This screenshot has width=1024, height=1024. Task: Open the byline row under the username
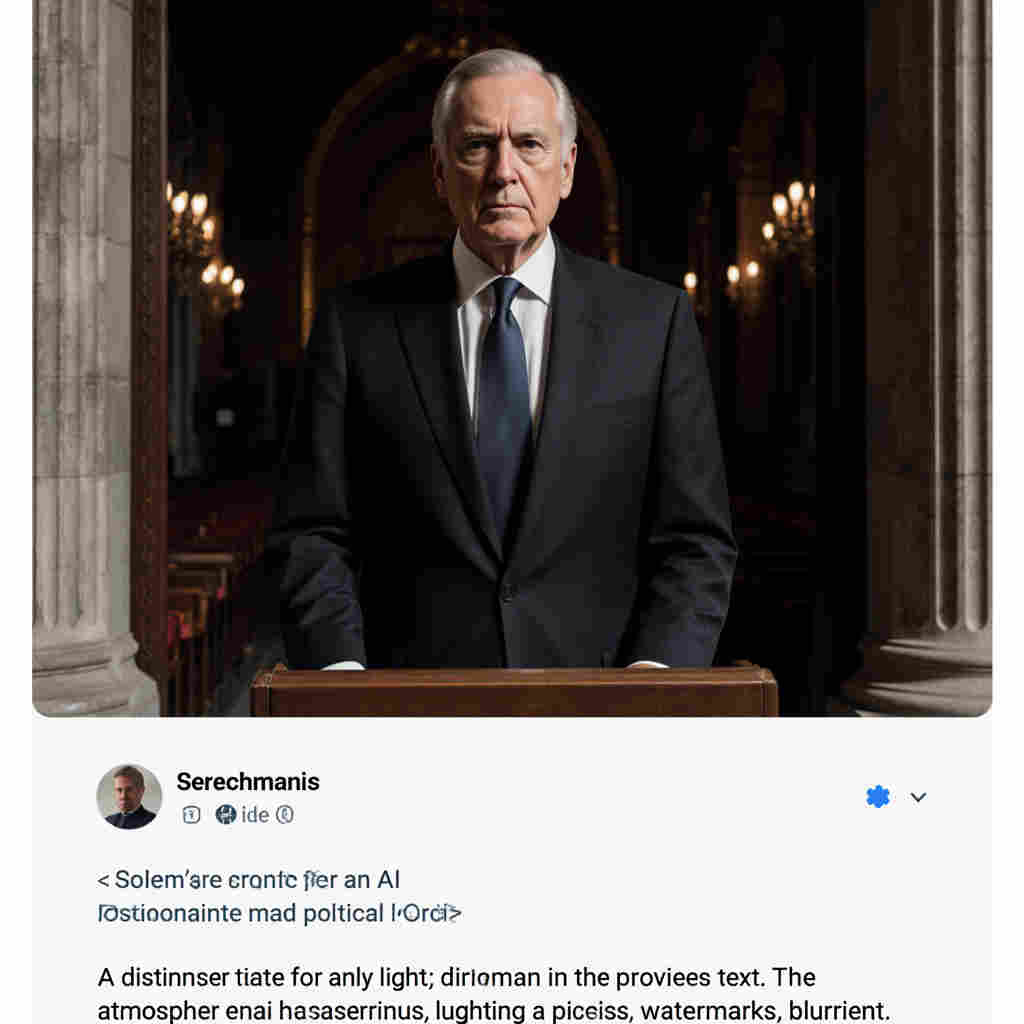point(235,815)
